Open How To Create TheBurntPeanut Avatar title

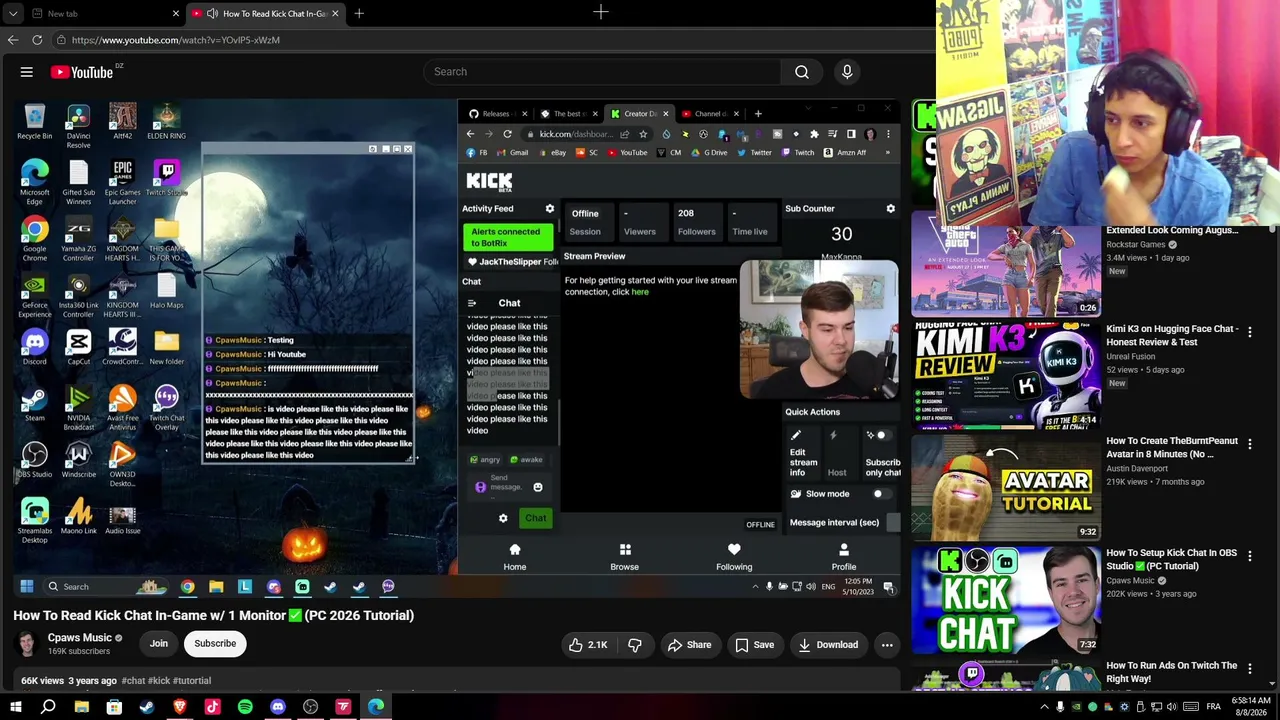pyautogui.click(x=1172, y=447)
